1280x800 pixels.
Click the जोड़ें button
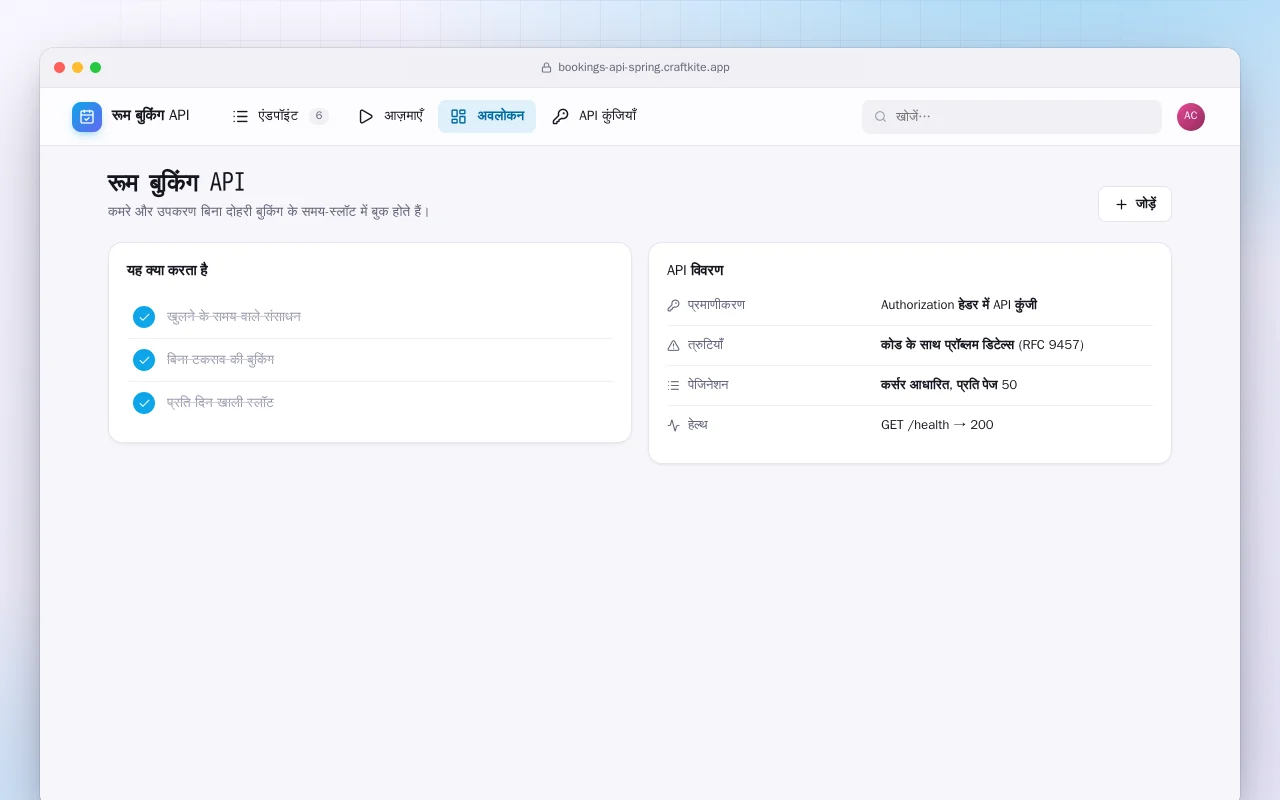[1135, 204]
